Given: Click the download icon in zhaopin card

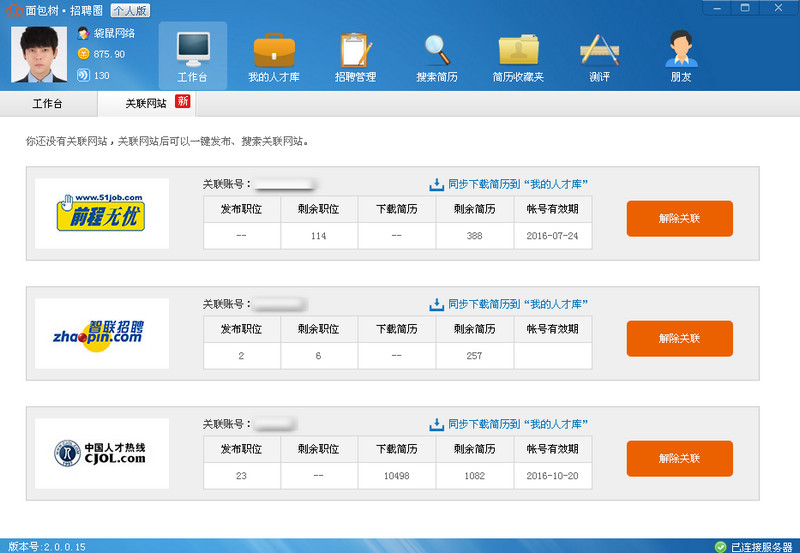Looking at the screenshot, I should 436,305.
